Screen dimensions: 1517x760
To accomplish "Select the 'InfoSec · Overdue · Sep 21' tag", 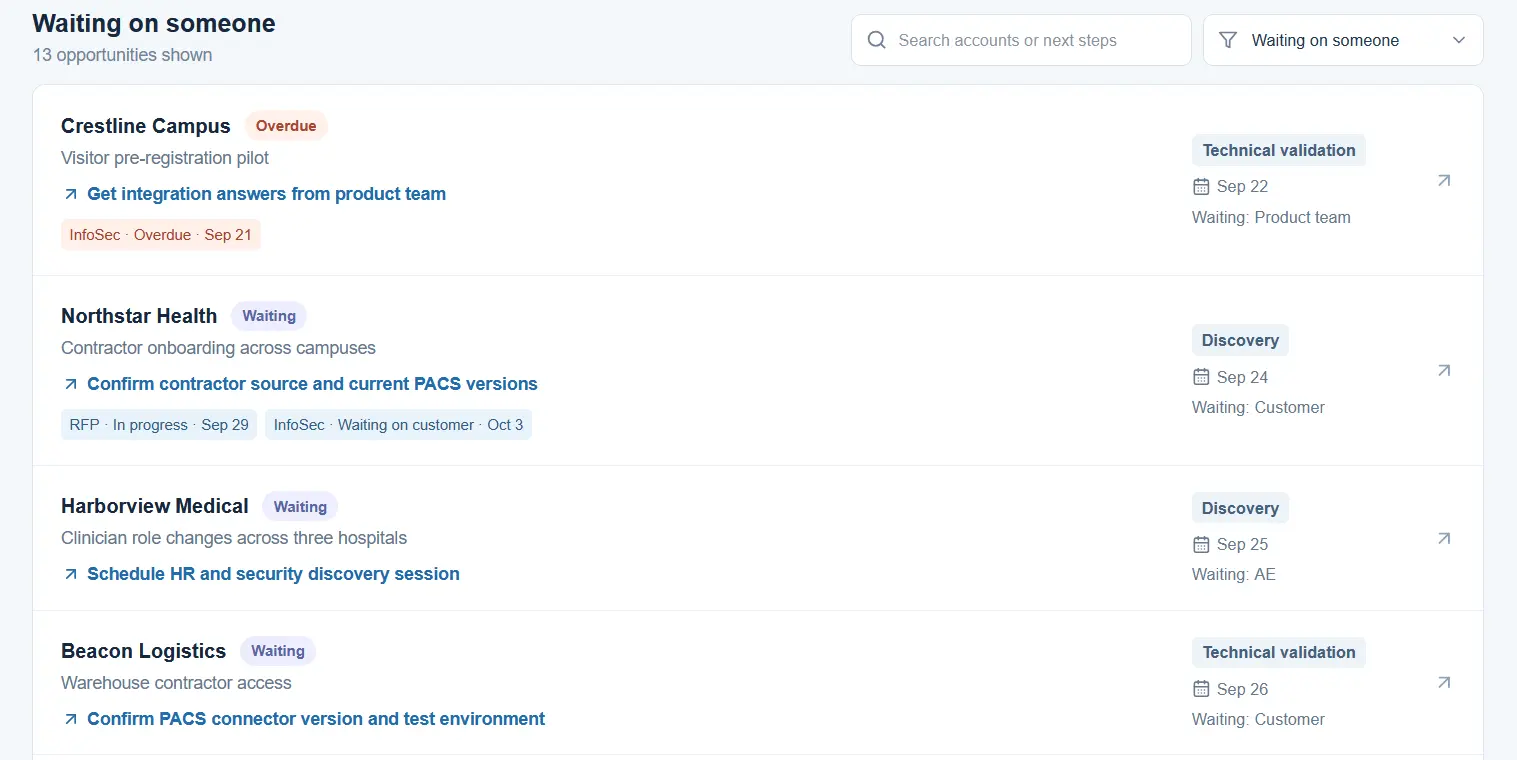I will tap(161, 235).
